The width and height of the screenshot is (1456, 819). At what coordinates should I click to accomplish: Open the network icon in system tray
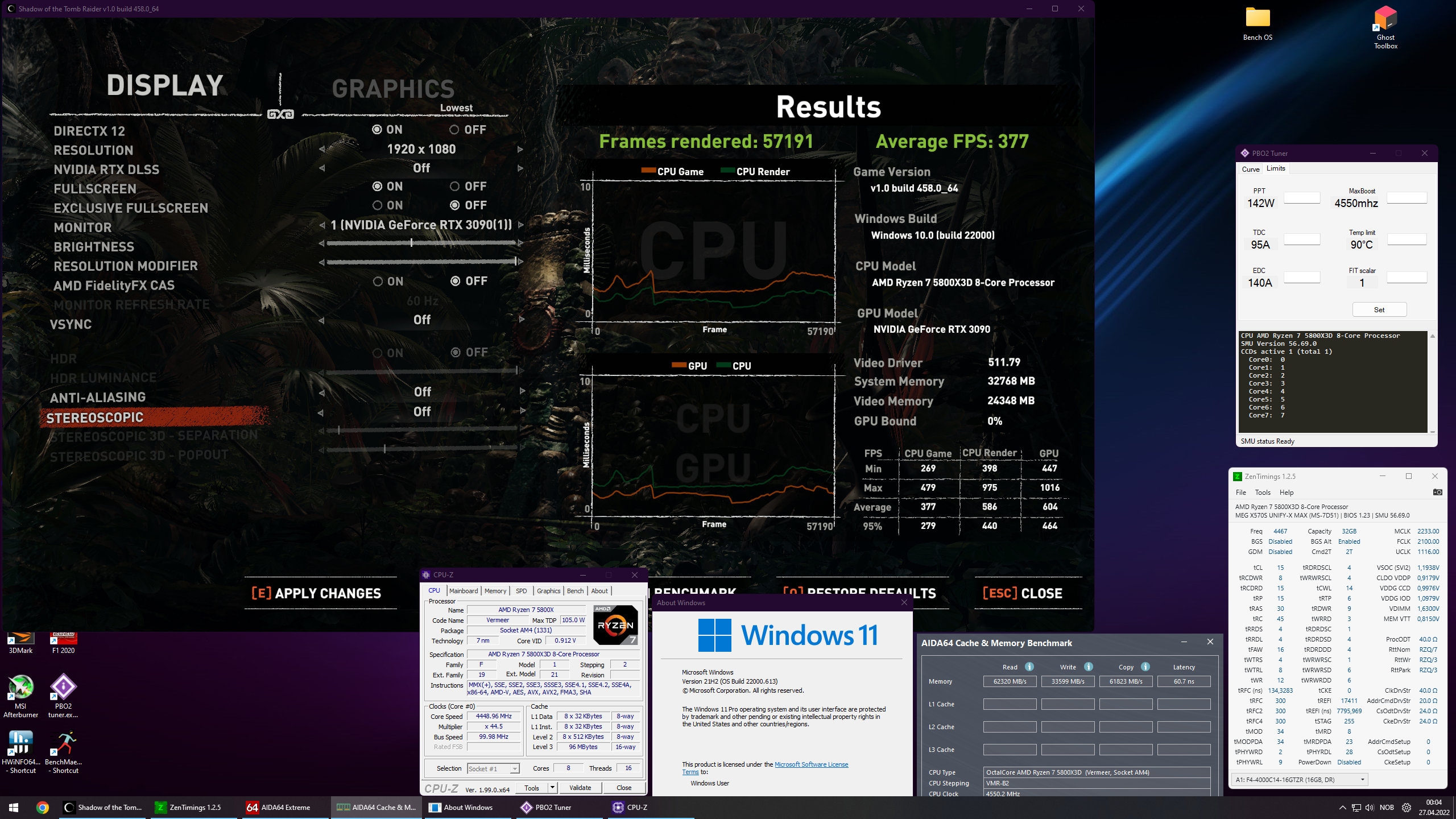(x=1356, y=808)
